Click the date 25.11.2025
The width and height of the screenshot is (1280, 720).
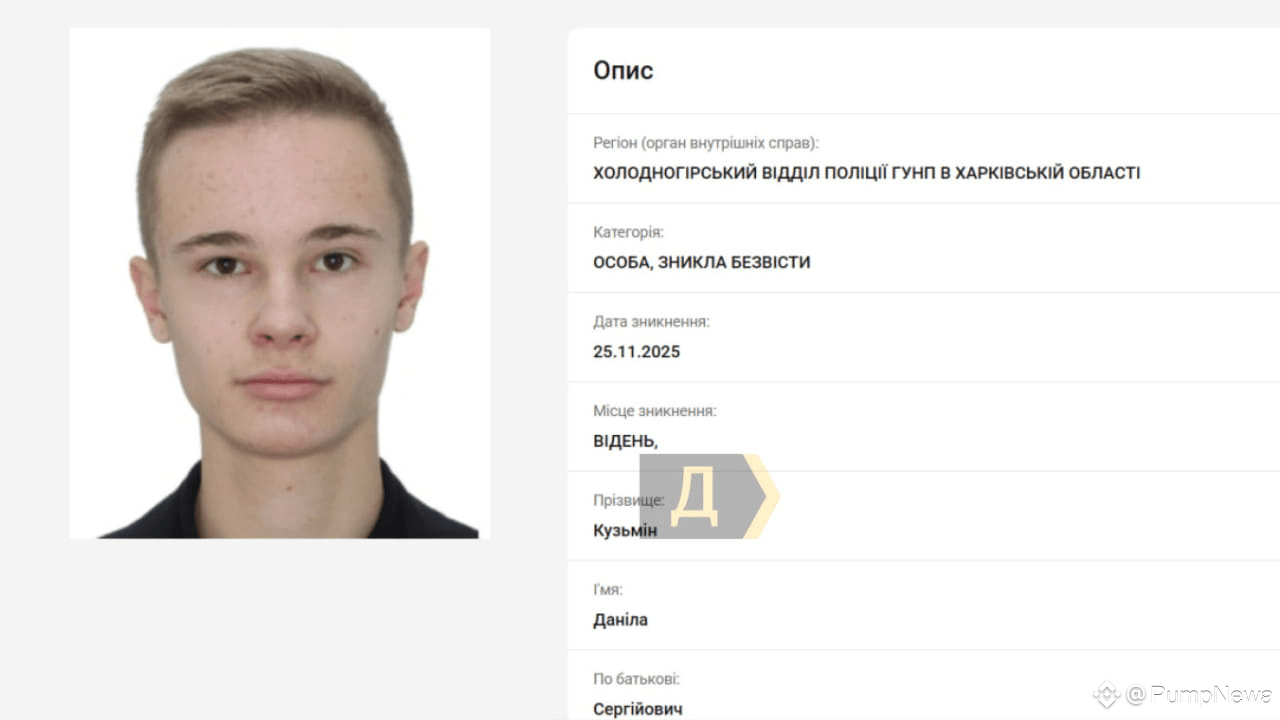tap(637, 352)
